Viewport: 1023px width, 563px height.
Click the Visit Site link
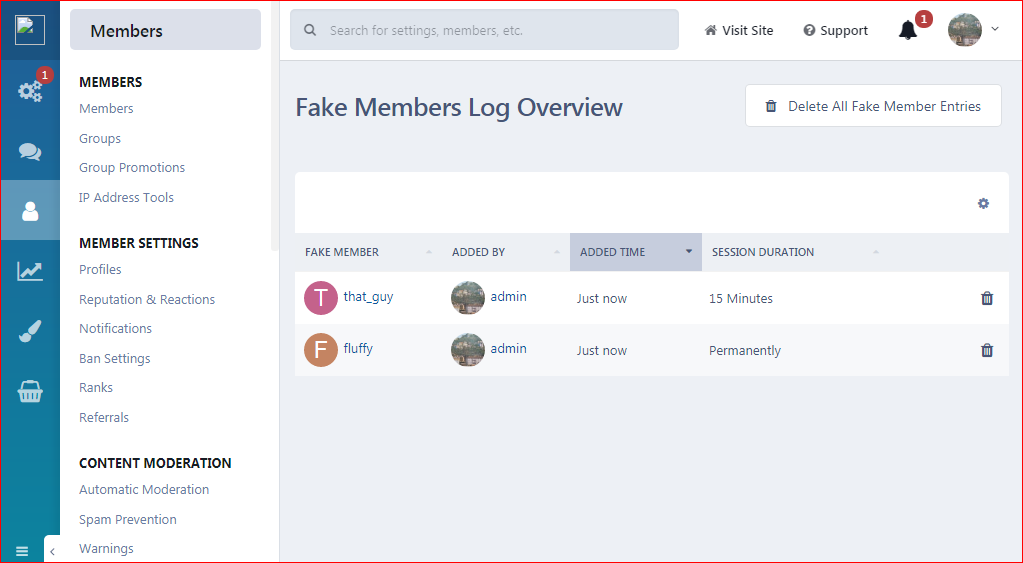point(739,30)
